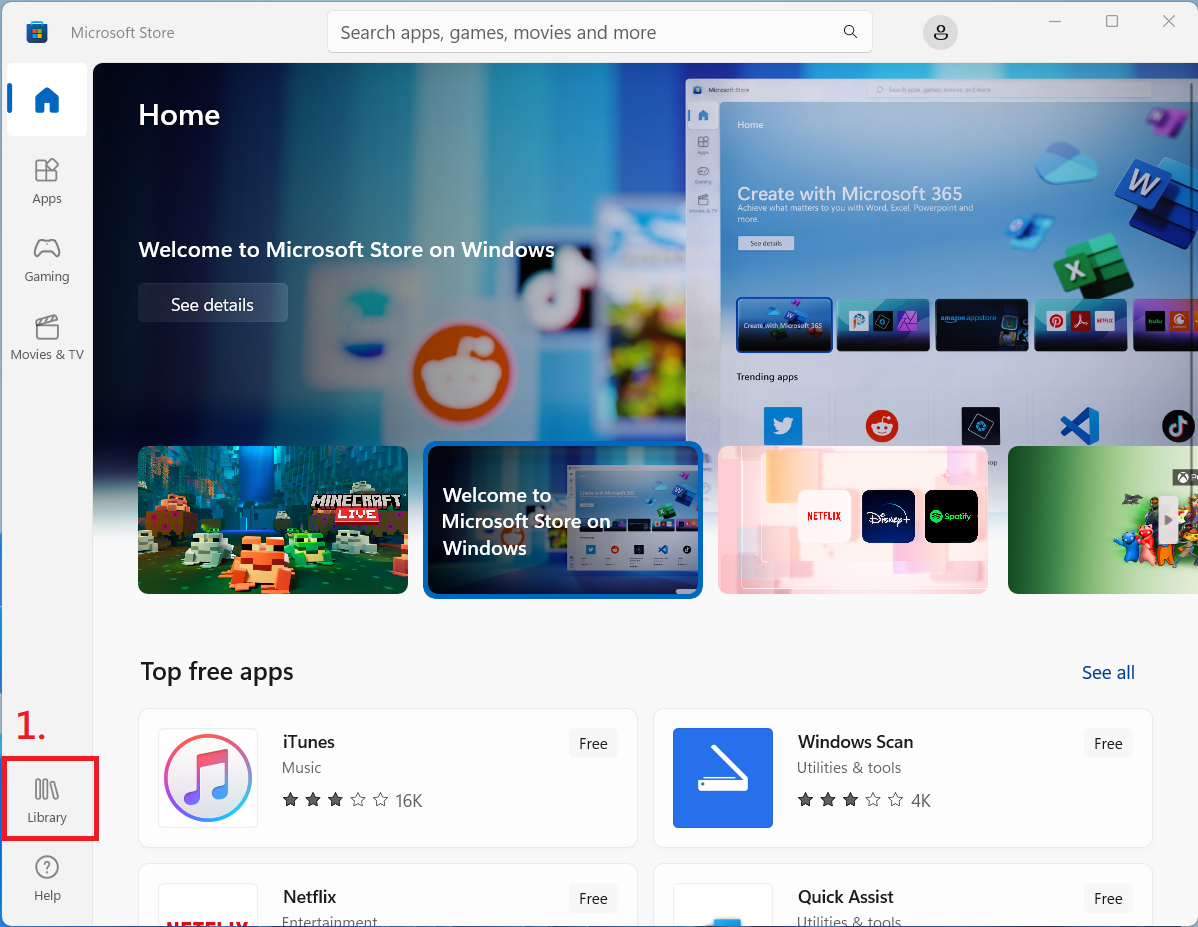1198x927 pixels.
Task: Open the Gaming category
Action: (47, 259)
